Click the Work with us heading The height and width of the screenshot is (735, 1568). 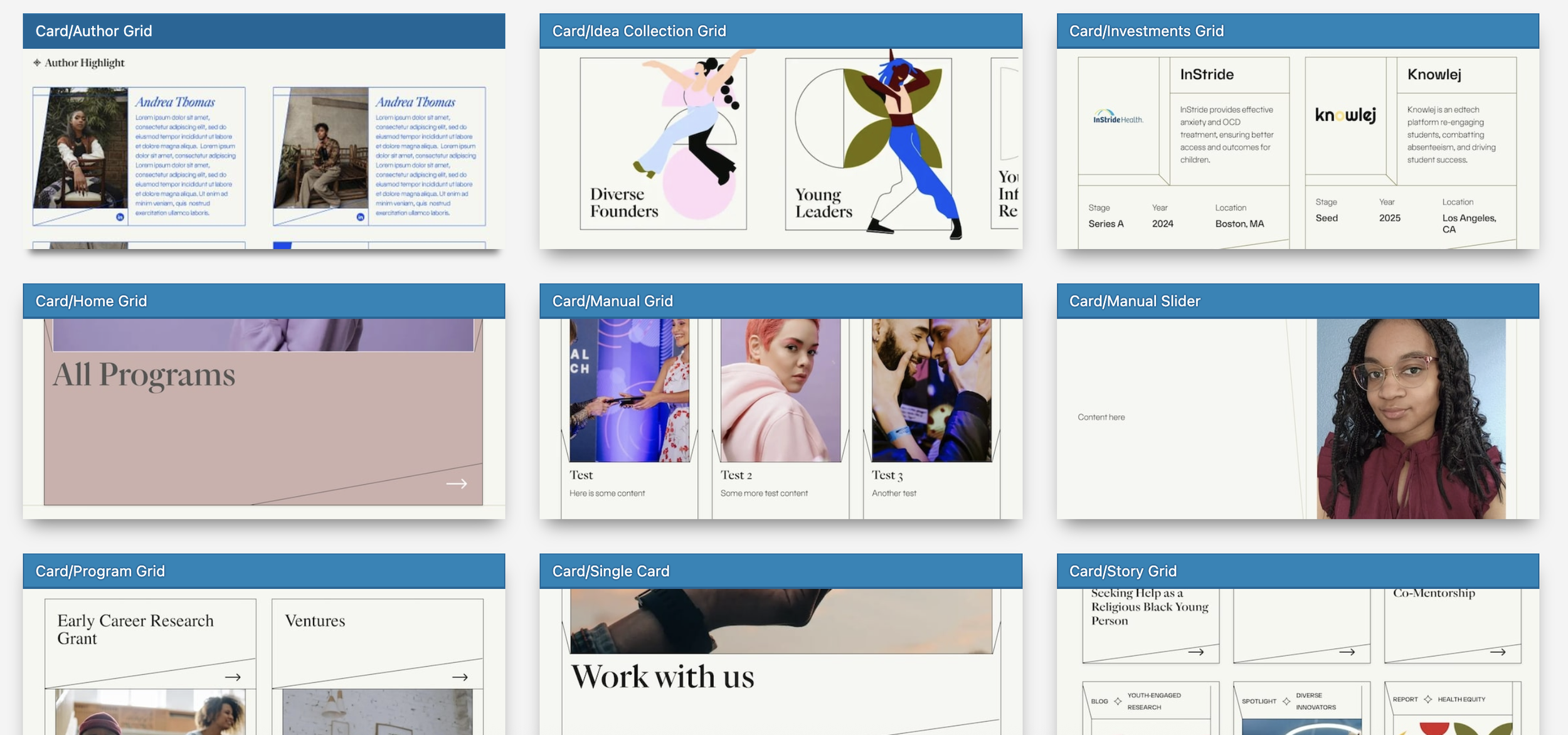coord(662,677)
